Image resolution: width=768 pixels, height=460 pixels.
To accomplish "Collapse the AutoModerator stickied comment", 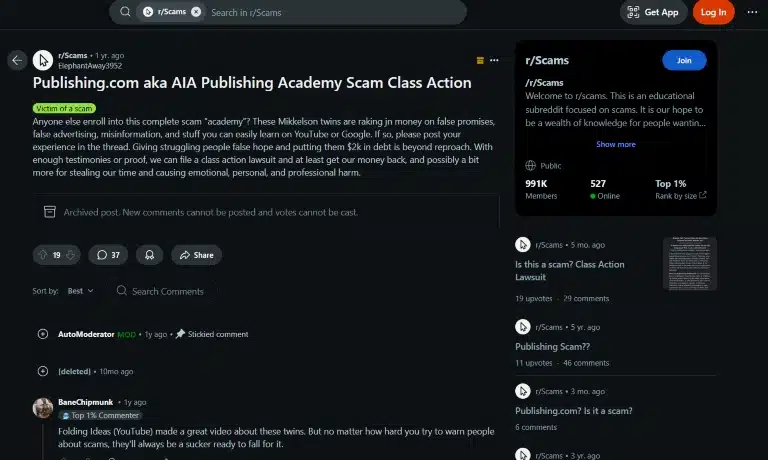I will pyautogui.click(x=43, y=334).
